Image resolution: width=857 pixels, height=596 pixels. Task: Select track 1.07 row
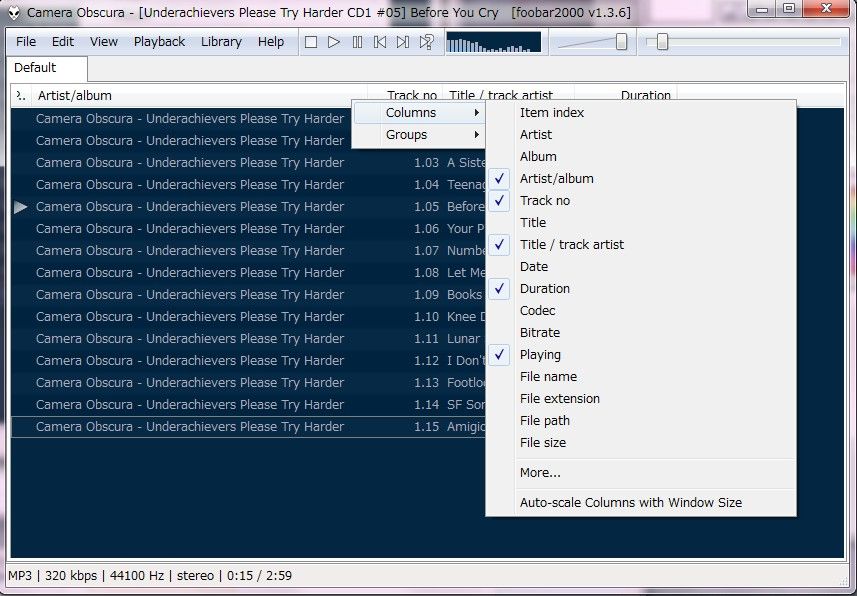click(249, 250)
